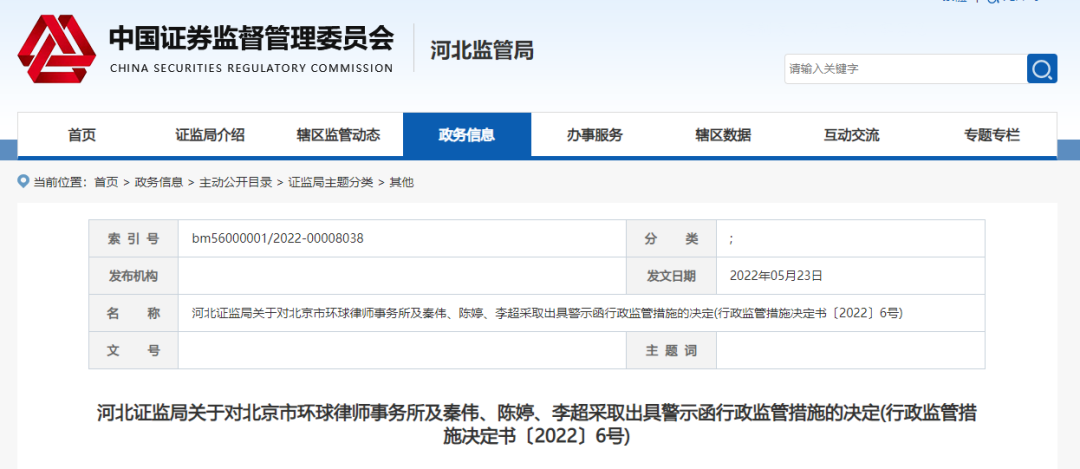
Task: Click the 发文日期 label cell
Action: [x=672, y=276]
